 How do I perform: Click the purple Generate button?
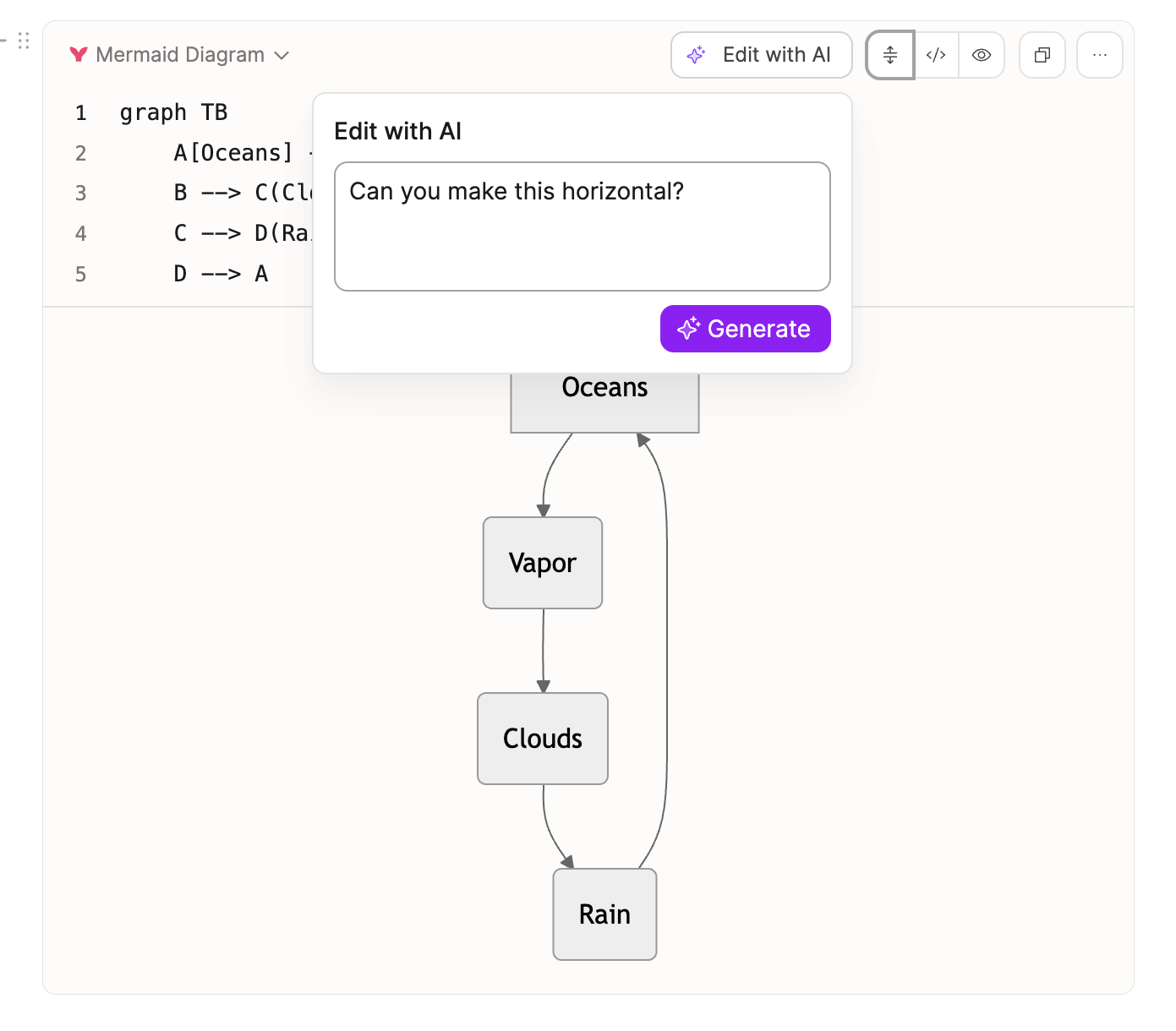click(x=745, y=329)
